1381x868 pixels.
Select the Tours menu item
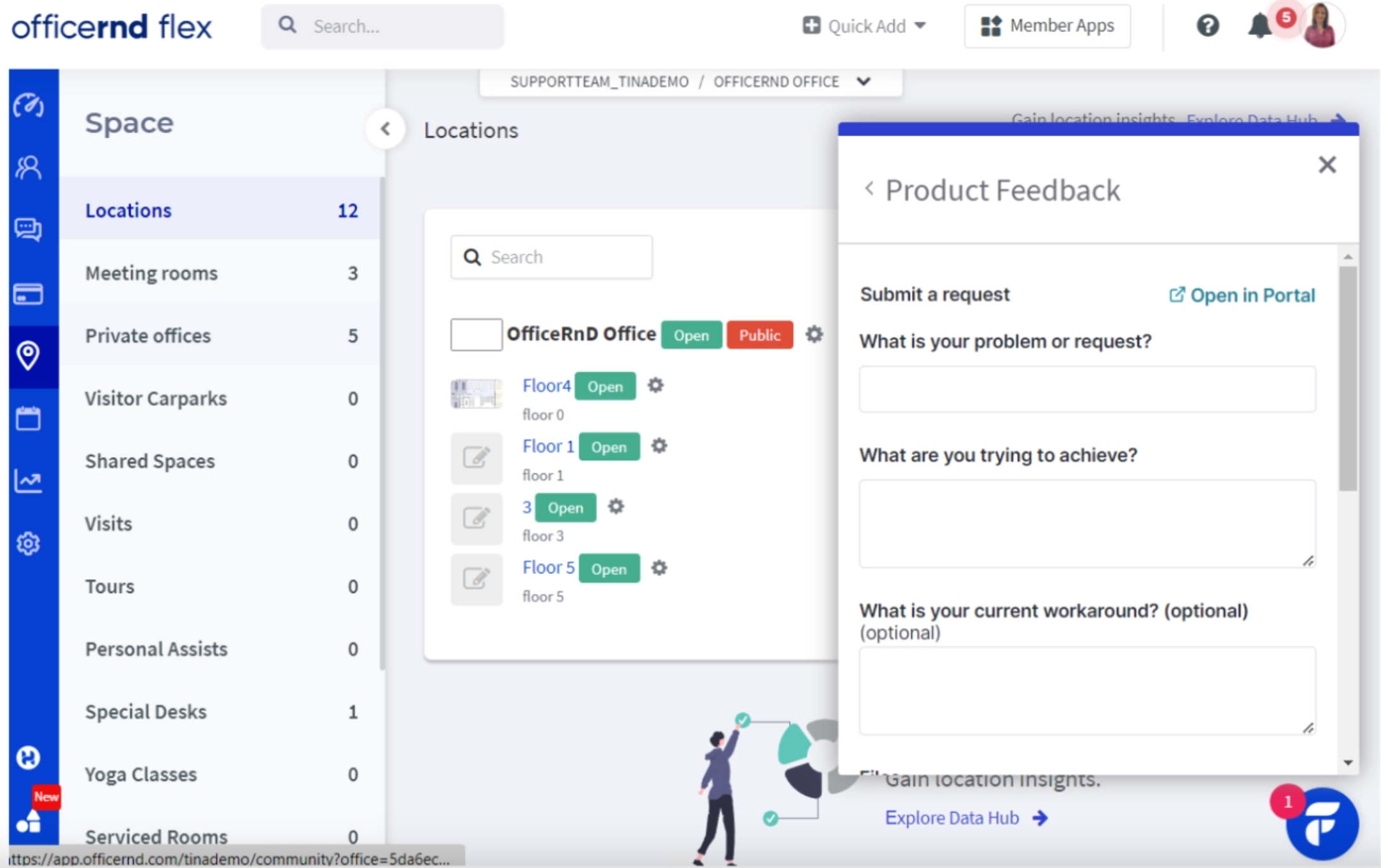click(221, 586)
